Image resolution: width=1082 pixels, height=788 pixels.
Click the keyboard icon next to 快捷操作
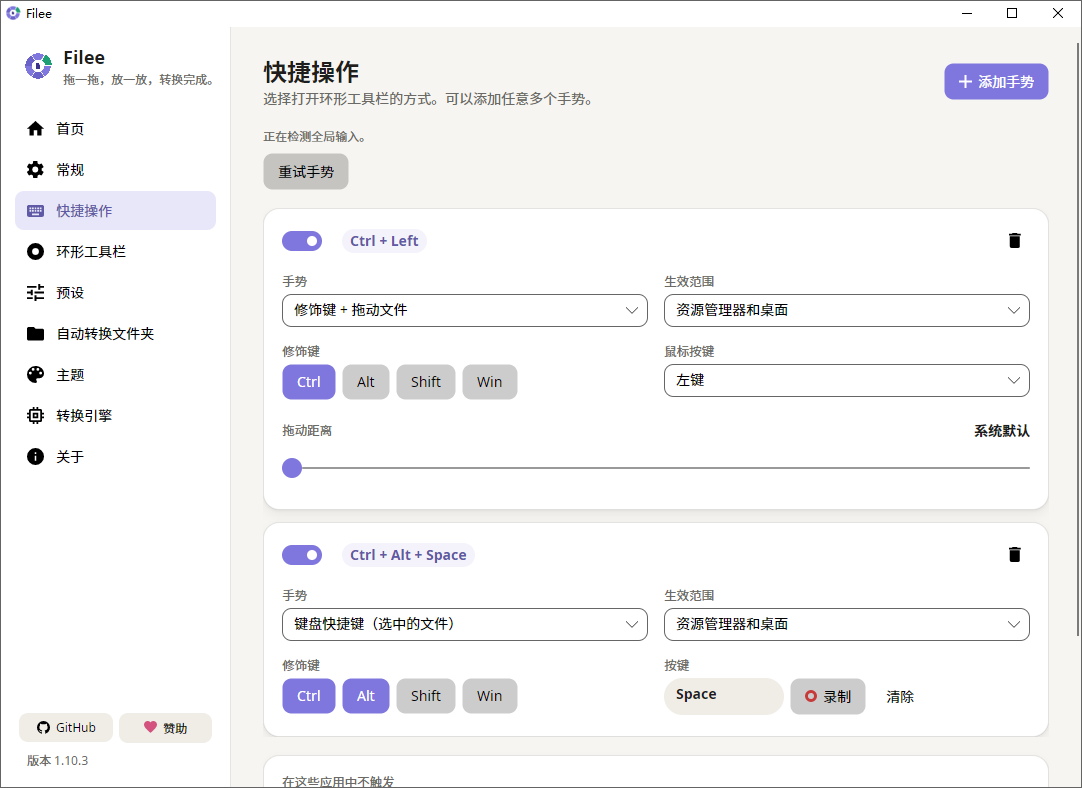click(35, 210)
